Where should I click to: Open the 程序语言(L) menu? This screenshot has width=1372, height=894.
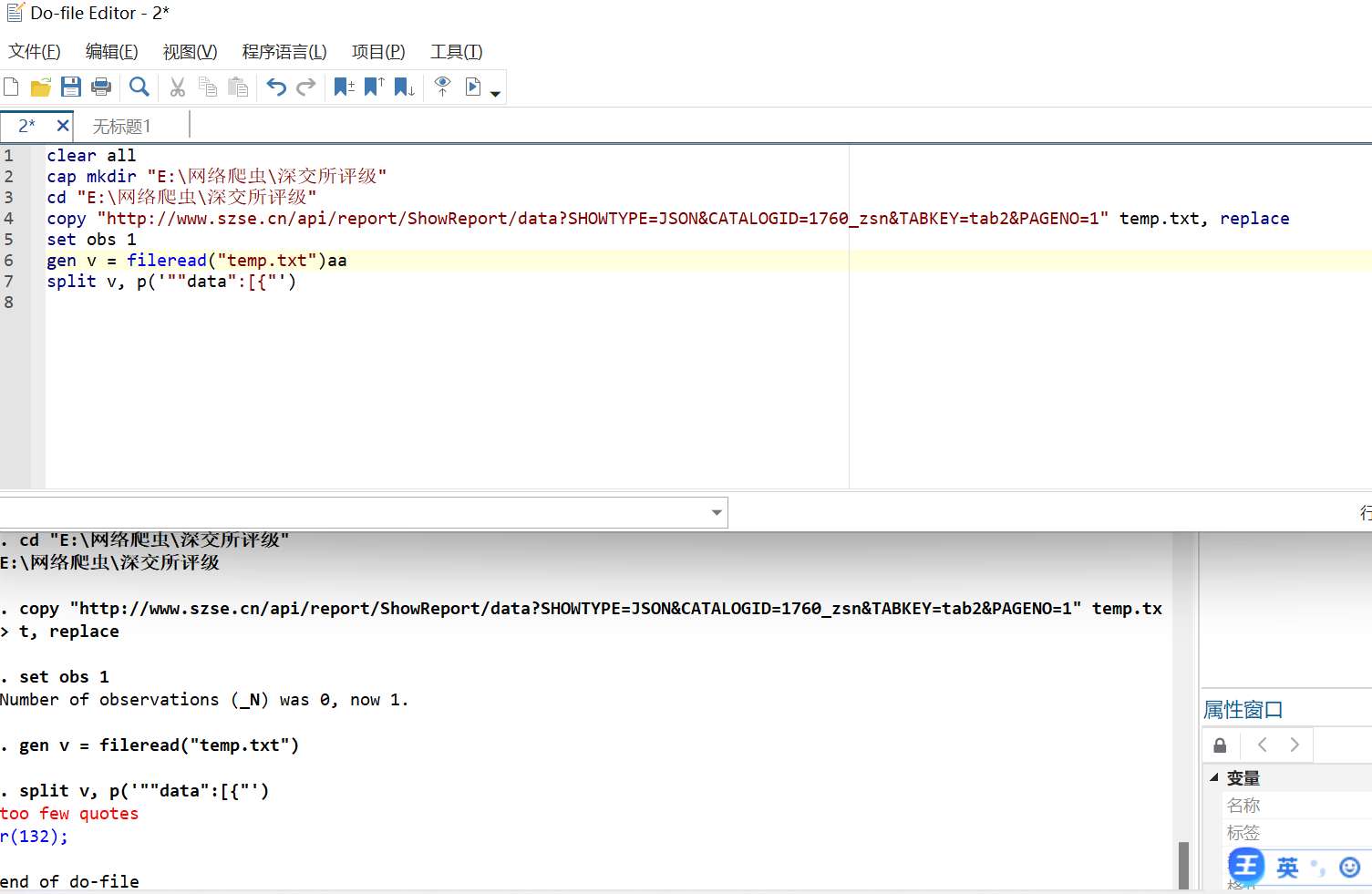click(284, 52)
